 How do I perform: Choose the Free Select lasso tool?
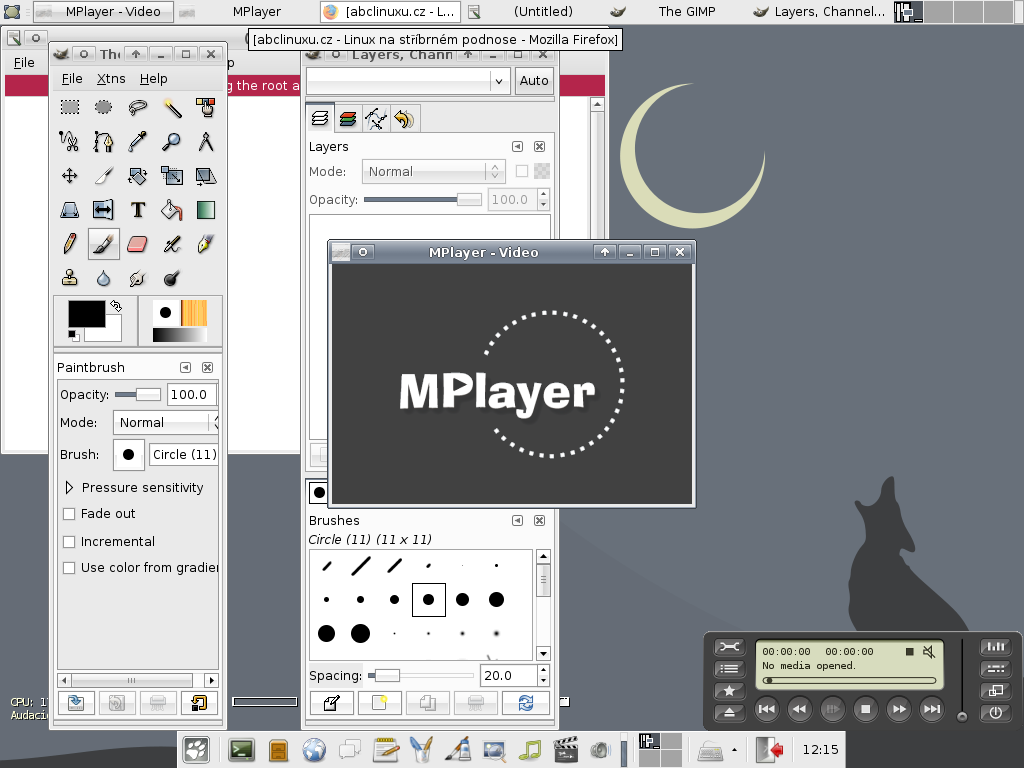point(137,107)
